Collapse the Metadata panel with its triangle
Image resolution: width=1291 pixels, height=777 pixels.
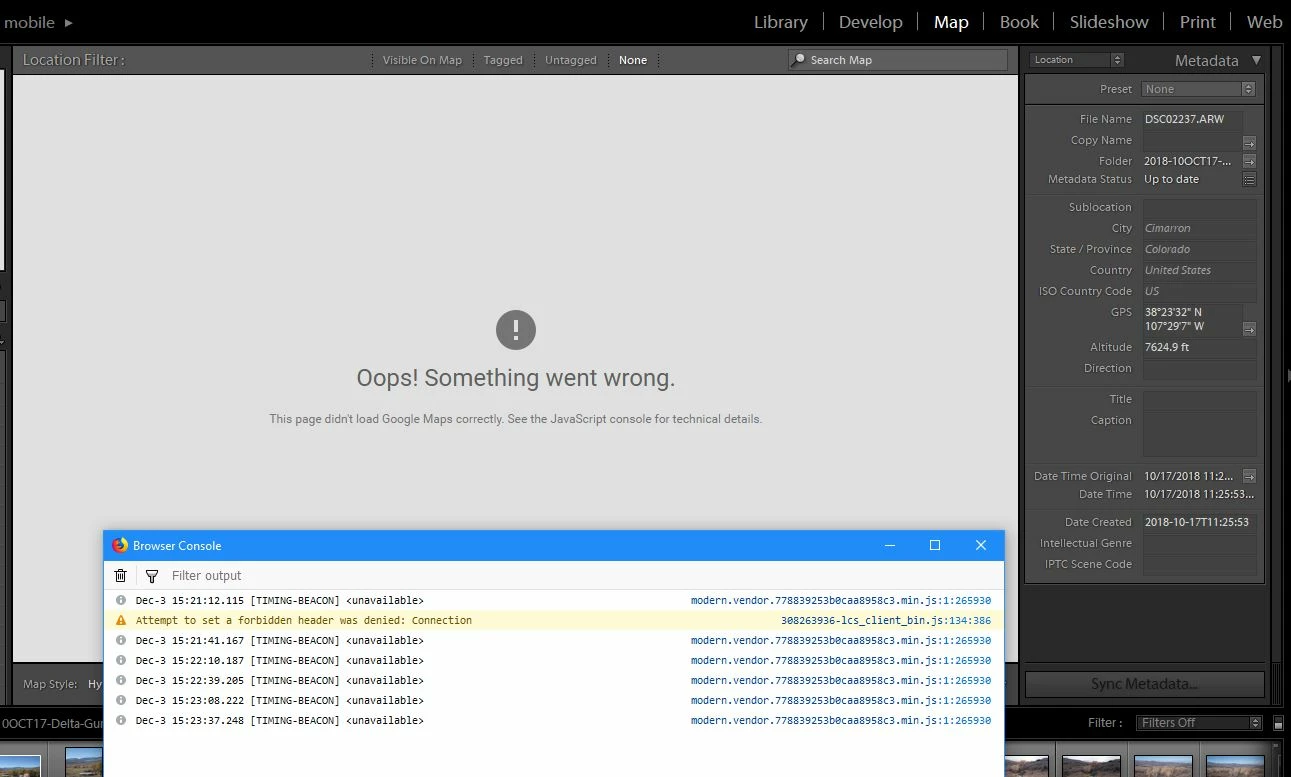coord(1257,60)
